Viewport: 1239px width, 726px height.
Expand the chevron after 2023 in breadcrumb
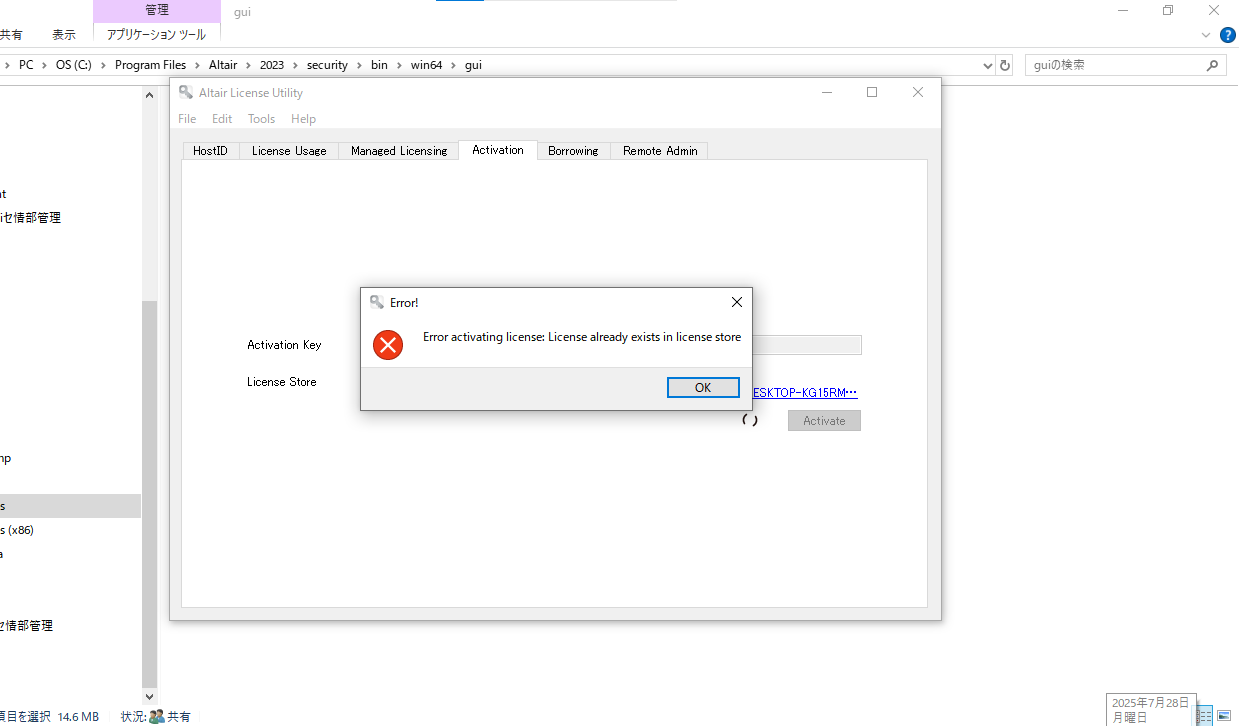296,65
